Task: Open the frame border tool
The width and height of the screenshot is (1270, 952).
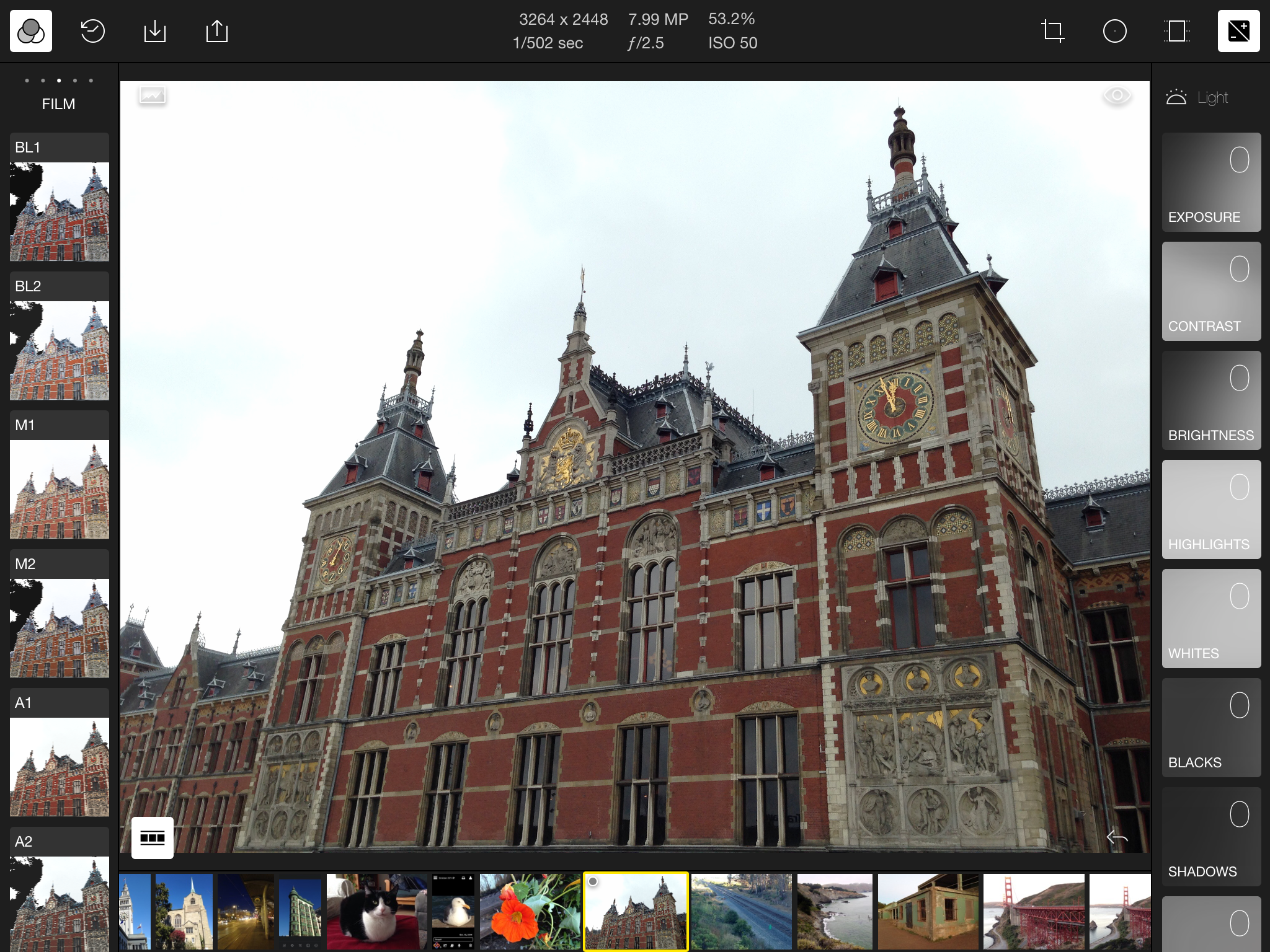Action: pos(1177,31)
